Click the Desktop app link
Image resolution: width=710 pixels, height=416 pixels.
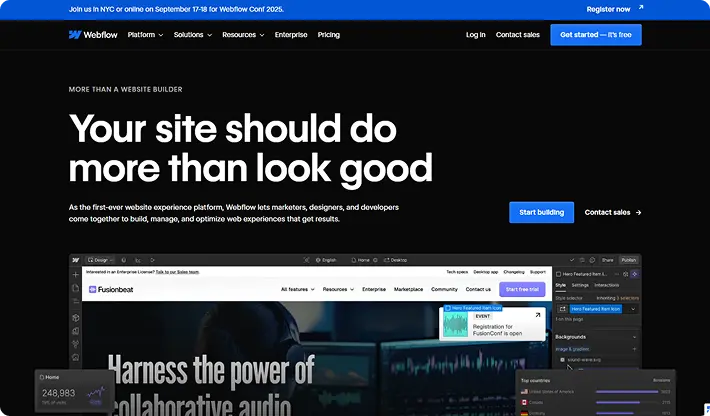485,272
